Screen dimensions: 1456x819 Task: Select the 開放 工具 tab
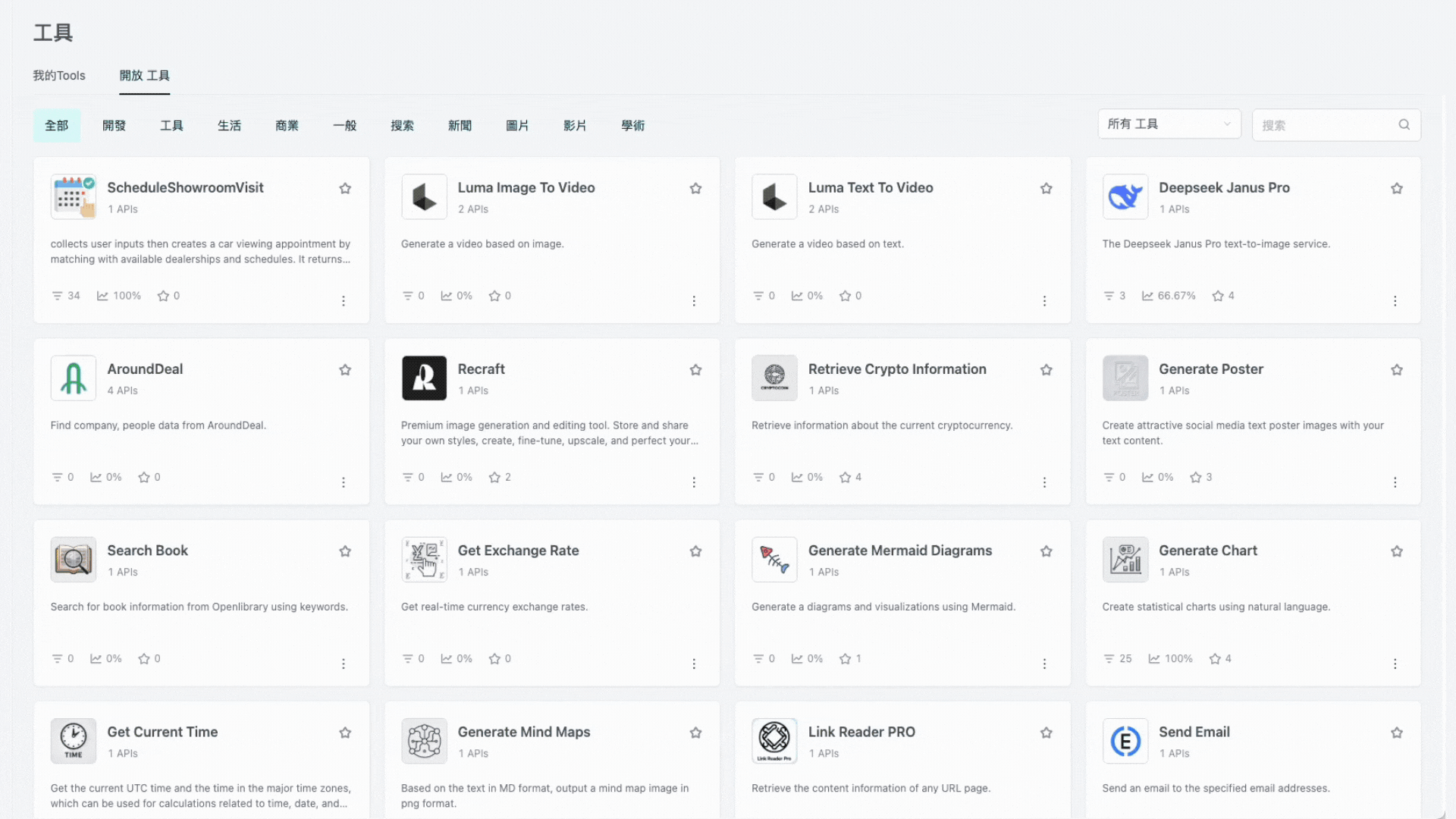pyautogui.click(x=144, y=76)
